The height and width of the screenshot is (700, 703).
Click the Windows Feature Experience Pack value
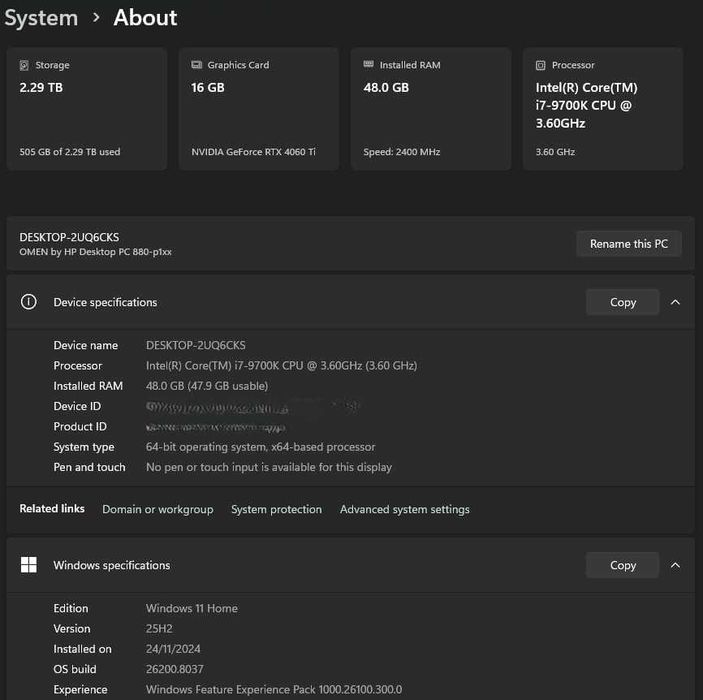[x=274, y=690]
